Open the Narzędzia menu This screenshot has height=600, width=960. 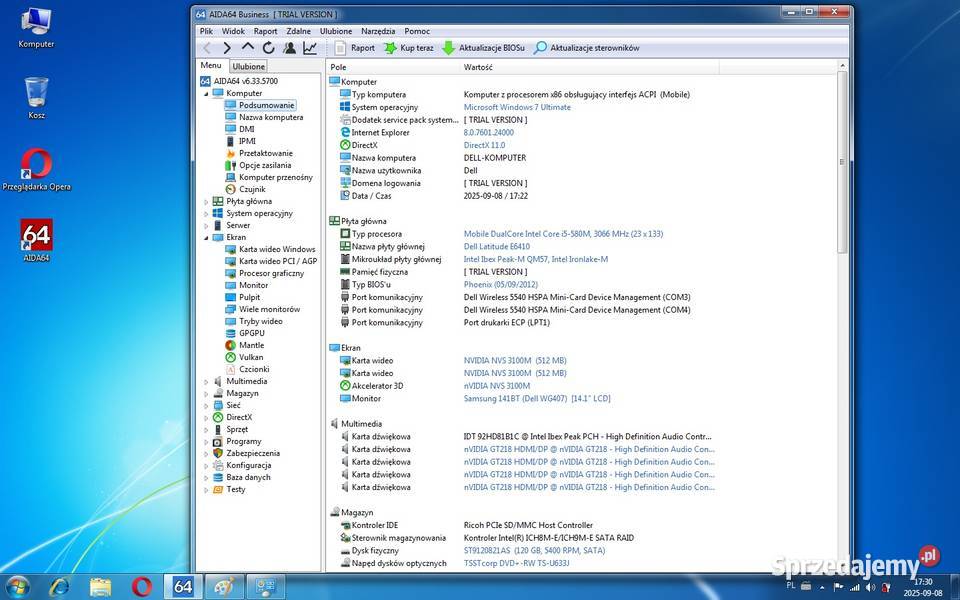pos(378,31)
